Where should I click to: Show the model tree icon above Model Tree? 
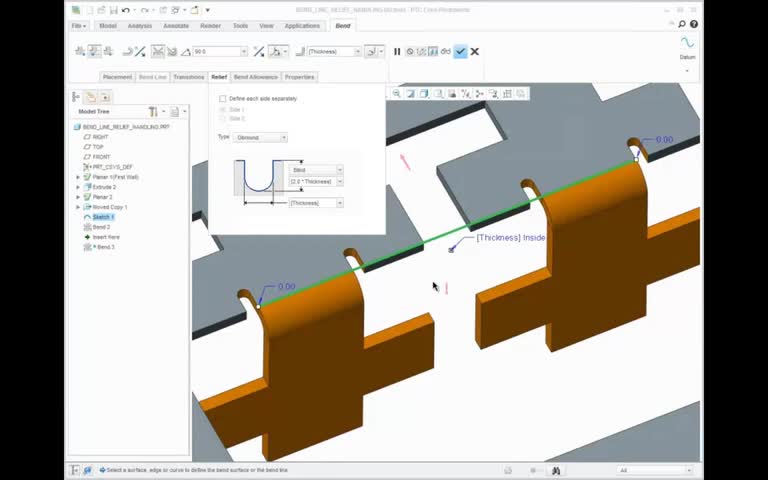76,96
